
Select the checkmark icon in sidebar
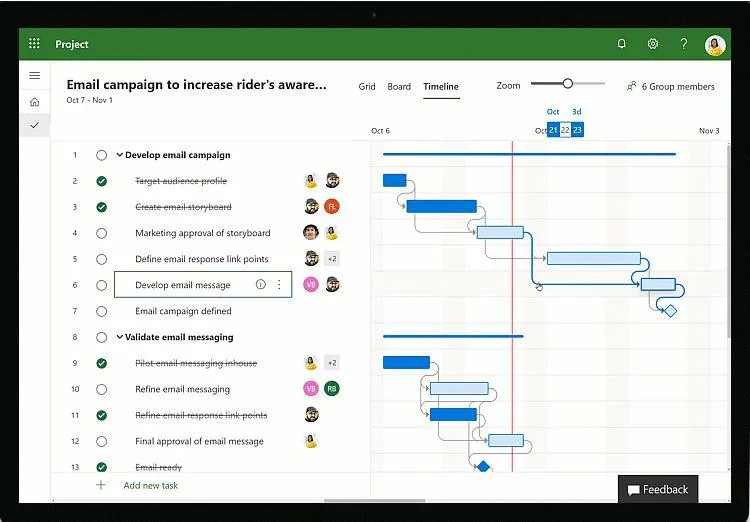[x=34, y=125]
